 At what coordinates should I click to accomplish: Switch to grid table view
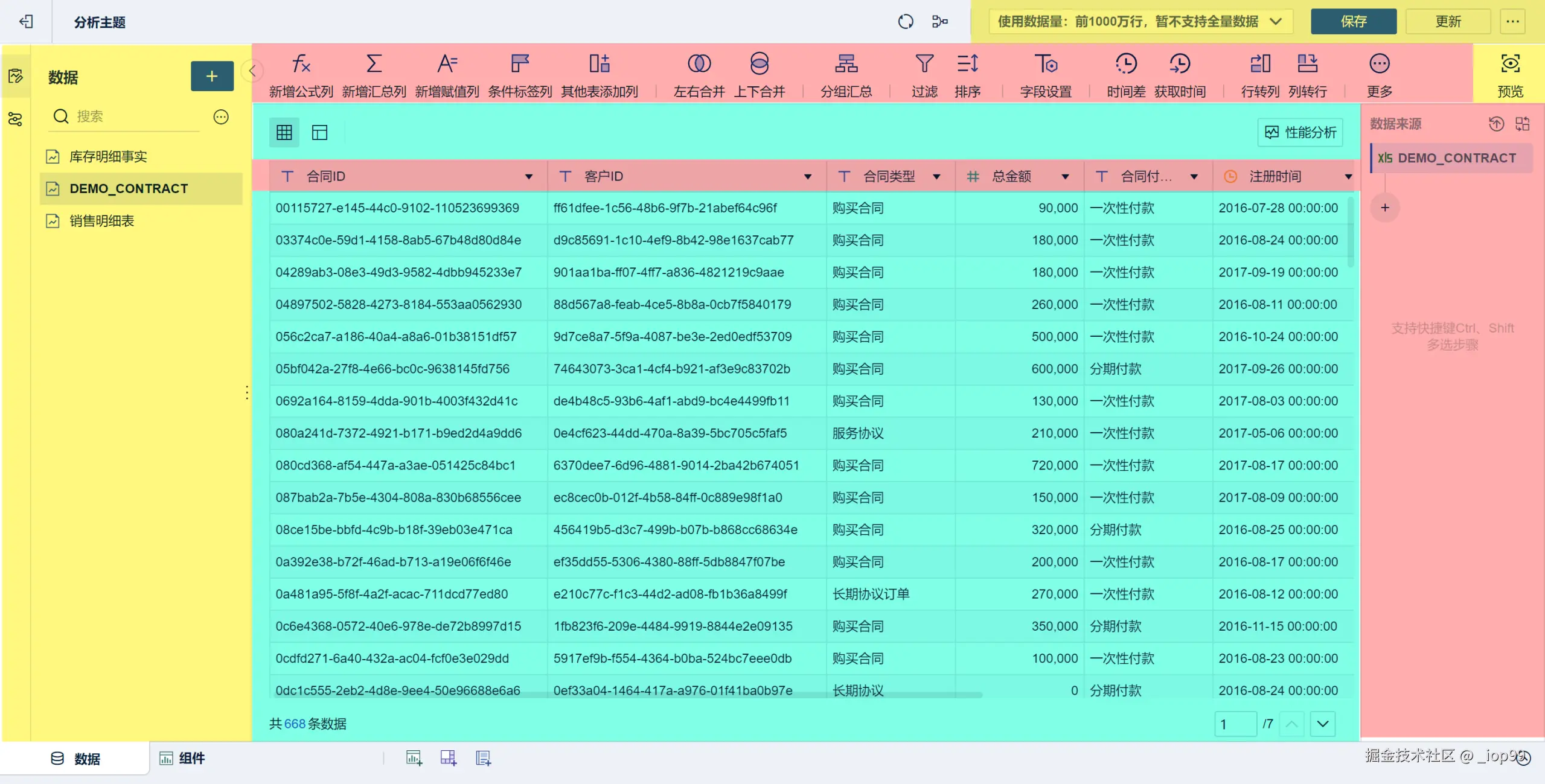pyautogui.click(x=284, y=132)
